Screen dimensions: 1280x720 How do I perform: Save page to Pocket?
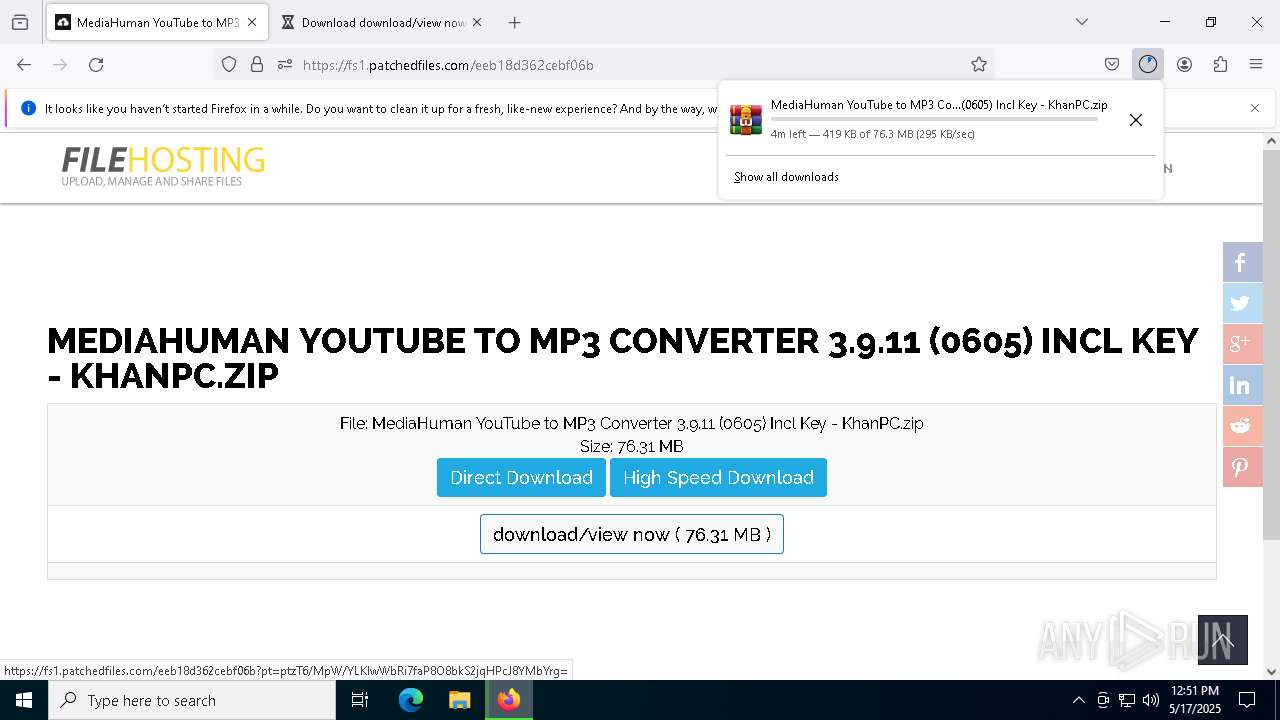(x=1112, y=64)
